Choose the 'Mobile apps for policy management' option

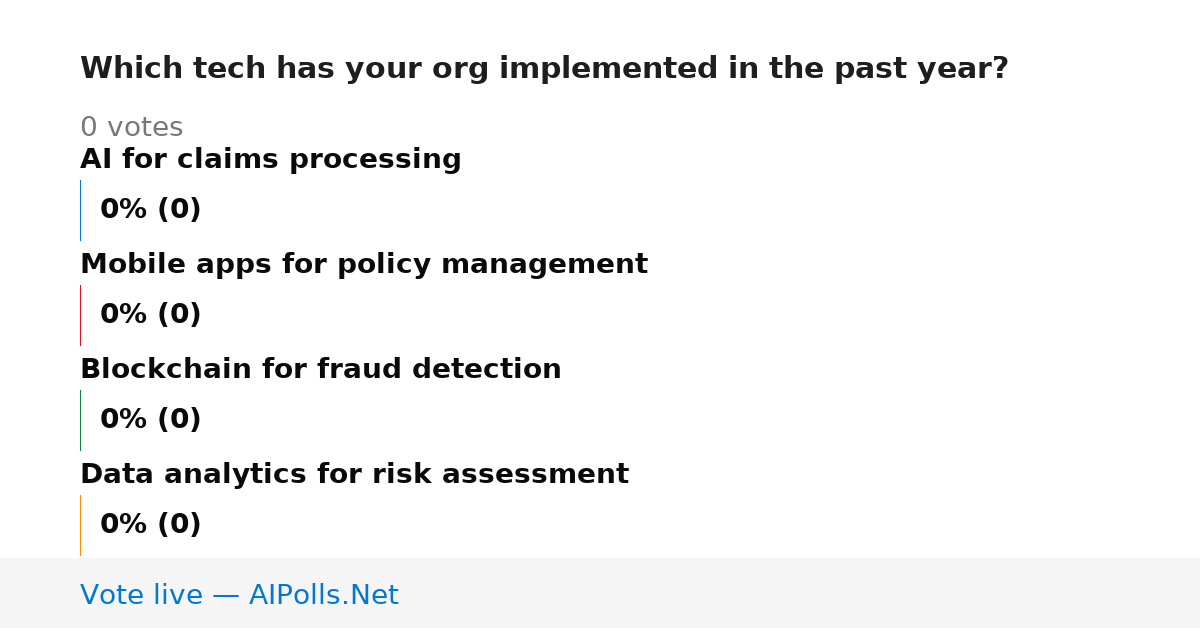pos(364,265)
